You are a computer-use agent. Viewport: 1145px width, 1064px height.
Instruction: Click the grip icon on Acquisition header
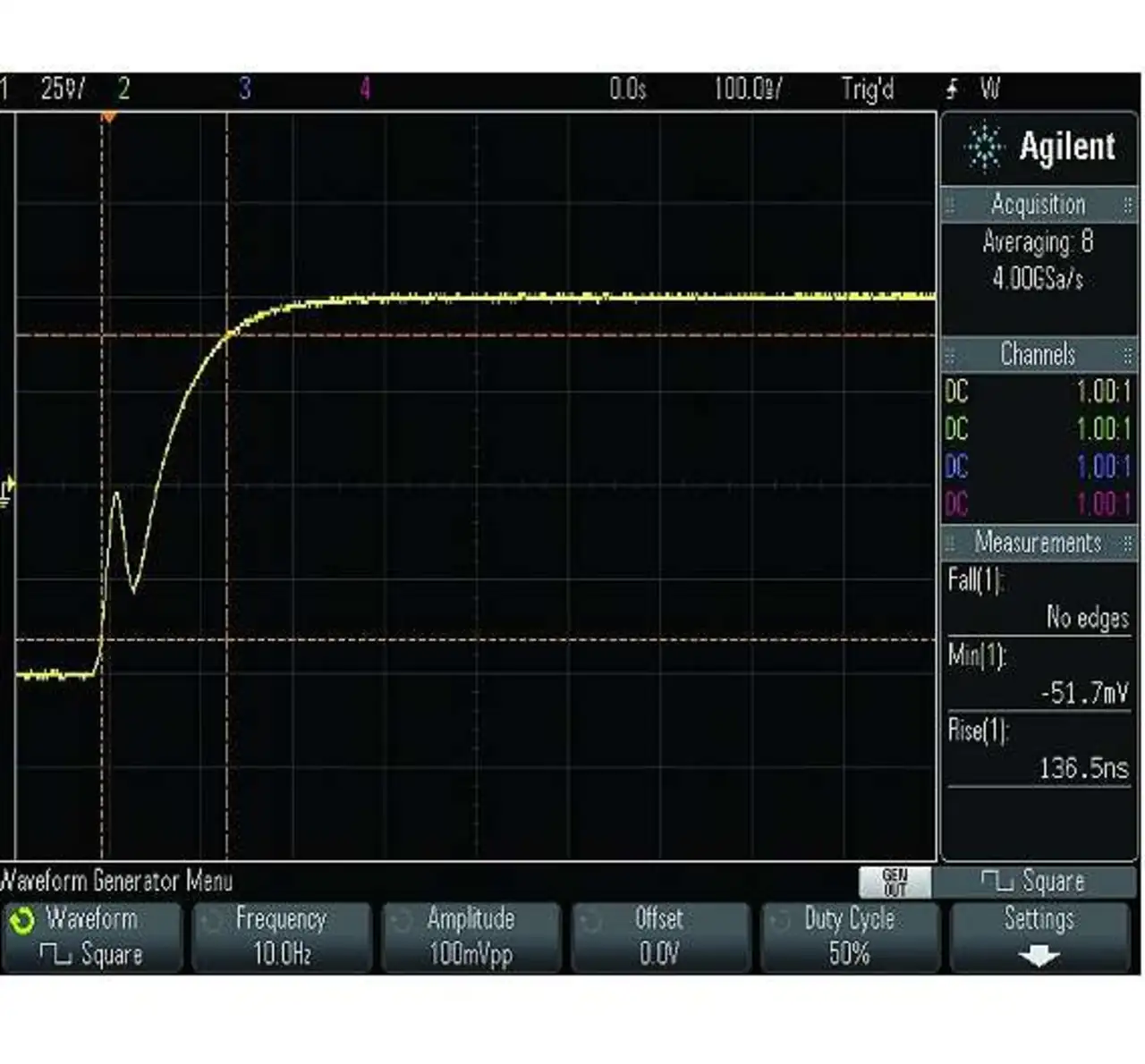[950, 206]
